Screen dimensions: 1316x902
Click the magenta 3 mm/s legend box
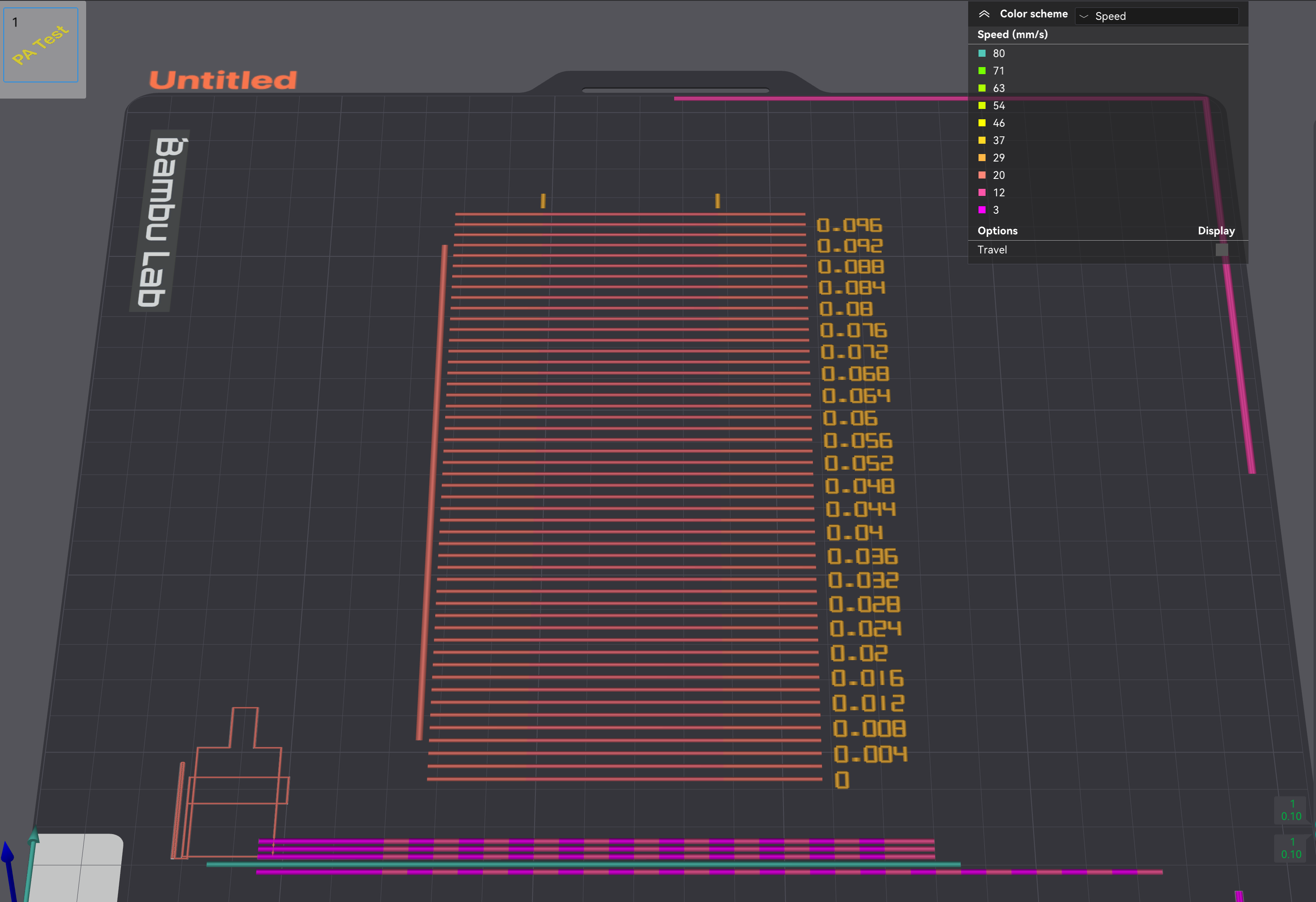981,210
